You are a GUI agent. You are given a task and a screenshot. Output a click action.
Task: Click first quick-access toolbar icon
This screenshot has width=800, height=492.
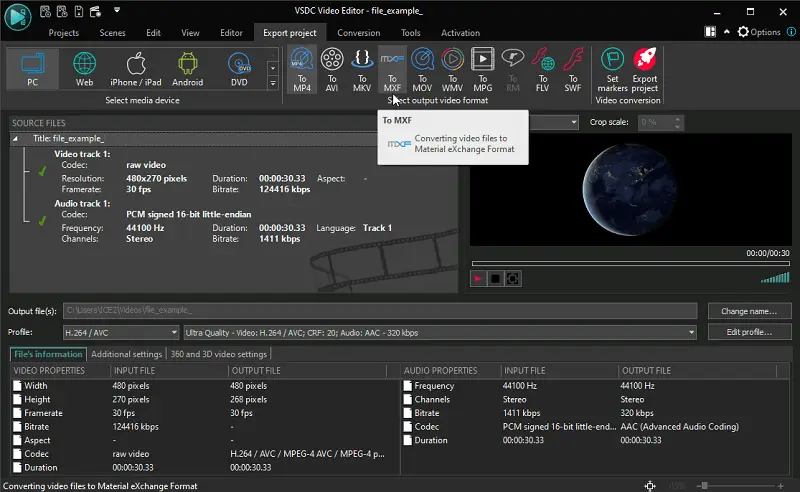(45, 11)
